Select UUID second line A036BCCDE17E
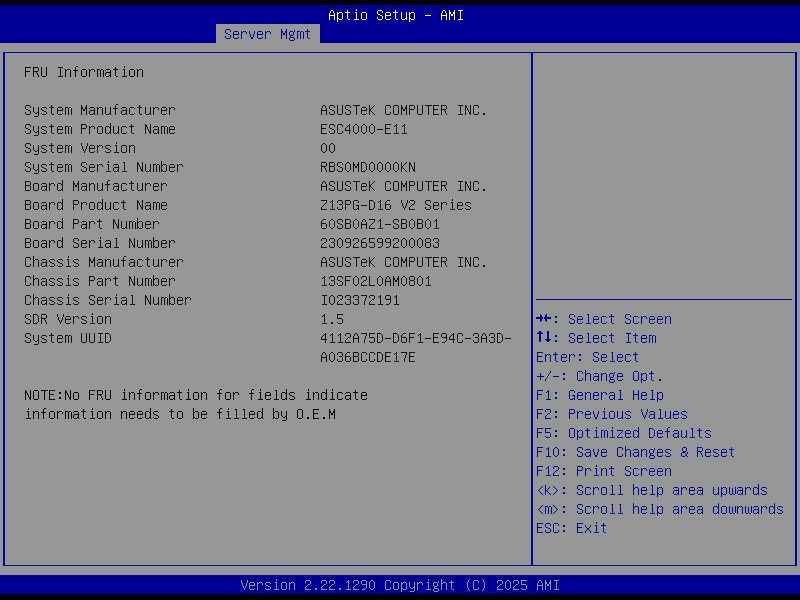Screen dimensions: 800x600 click(x=368, y=357)
